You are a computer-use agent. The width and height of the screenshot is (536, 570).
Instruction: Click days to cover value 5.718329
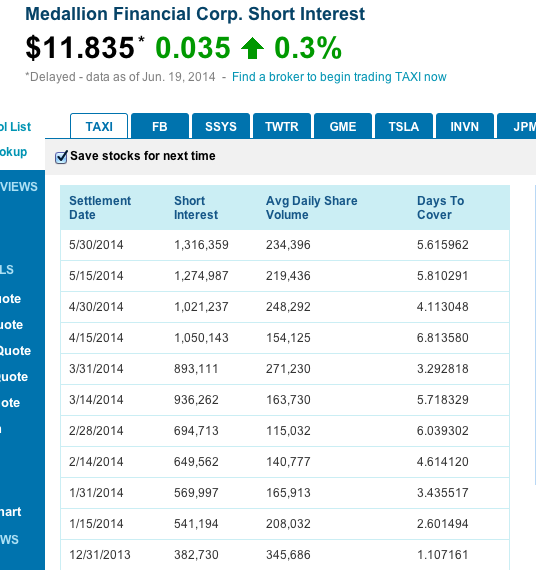tap(443, 400)
